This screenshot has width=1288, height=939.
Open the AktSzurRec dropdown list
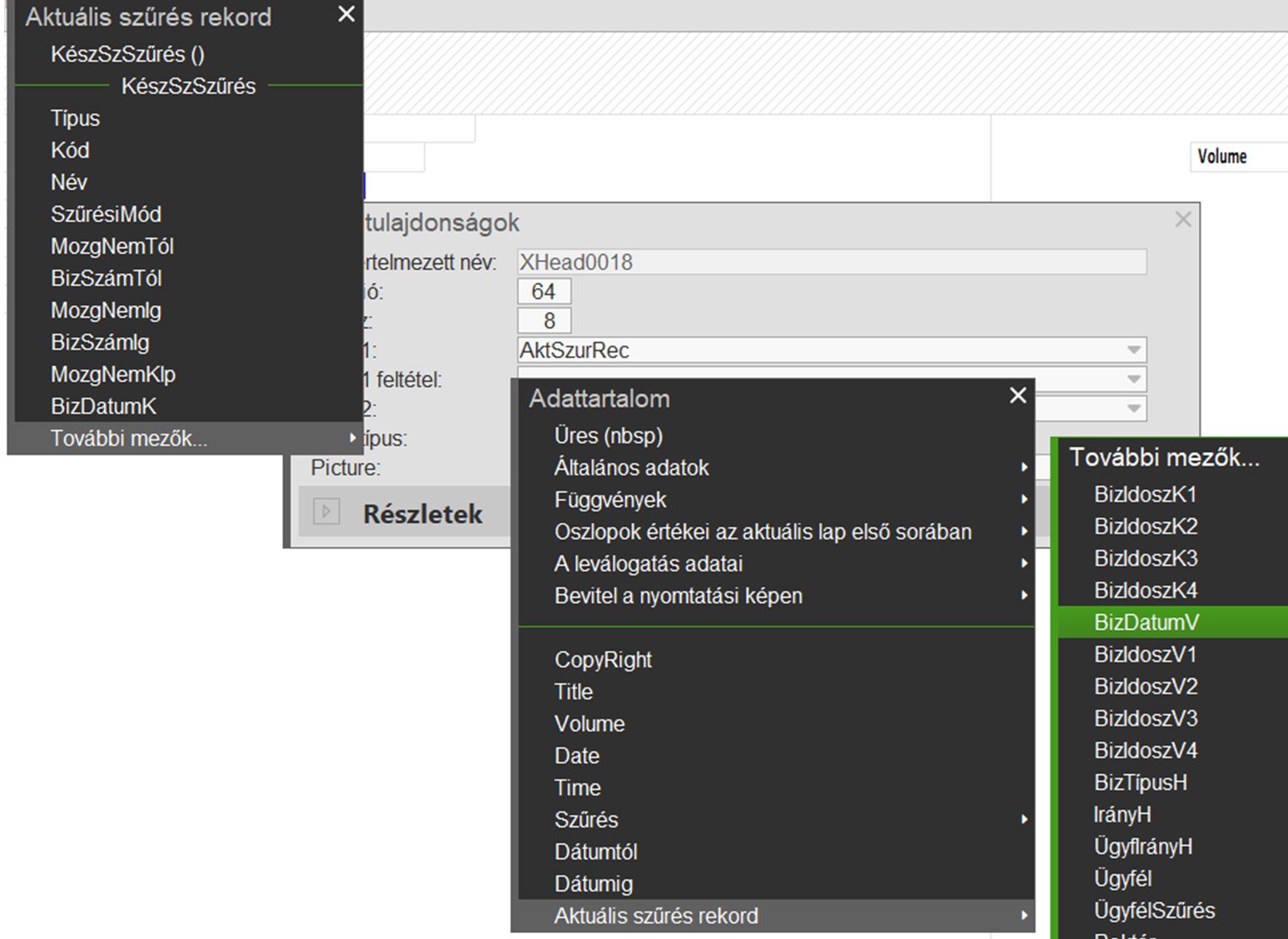1133,350
